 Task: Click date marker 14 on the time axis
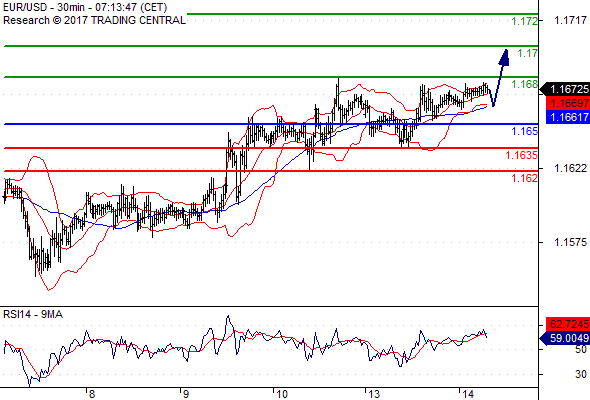click(x=468, y=394)
